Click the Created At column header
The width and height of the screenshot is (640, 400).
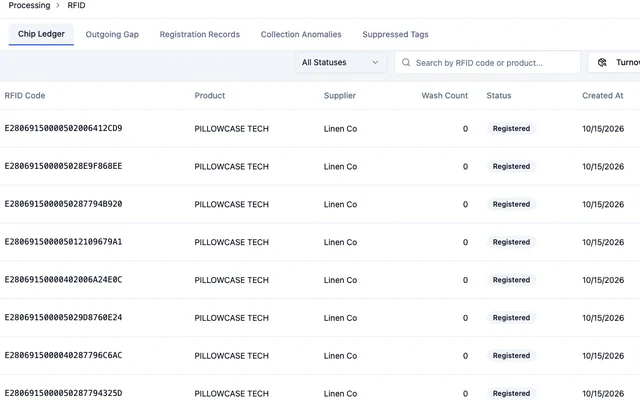point(602,96)
